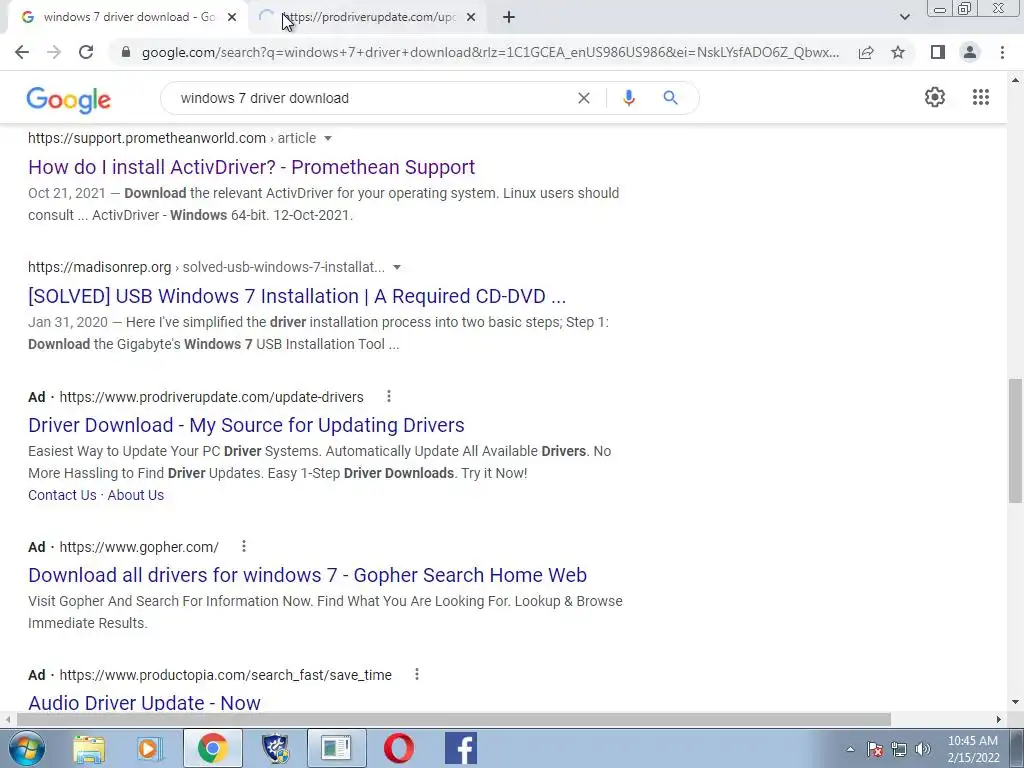1024x768 pixels.
Task: Open ad options for productopia.com
Action: coord(417,674)
